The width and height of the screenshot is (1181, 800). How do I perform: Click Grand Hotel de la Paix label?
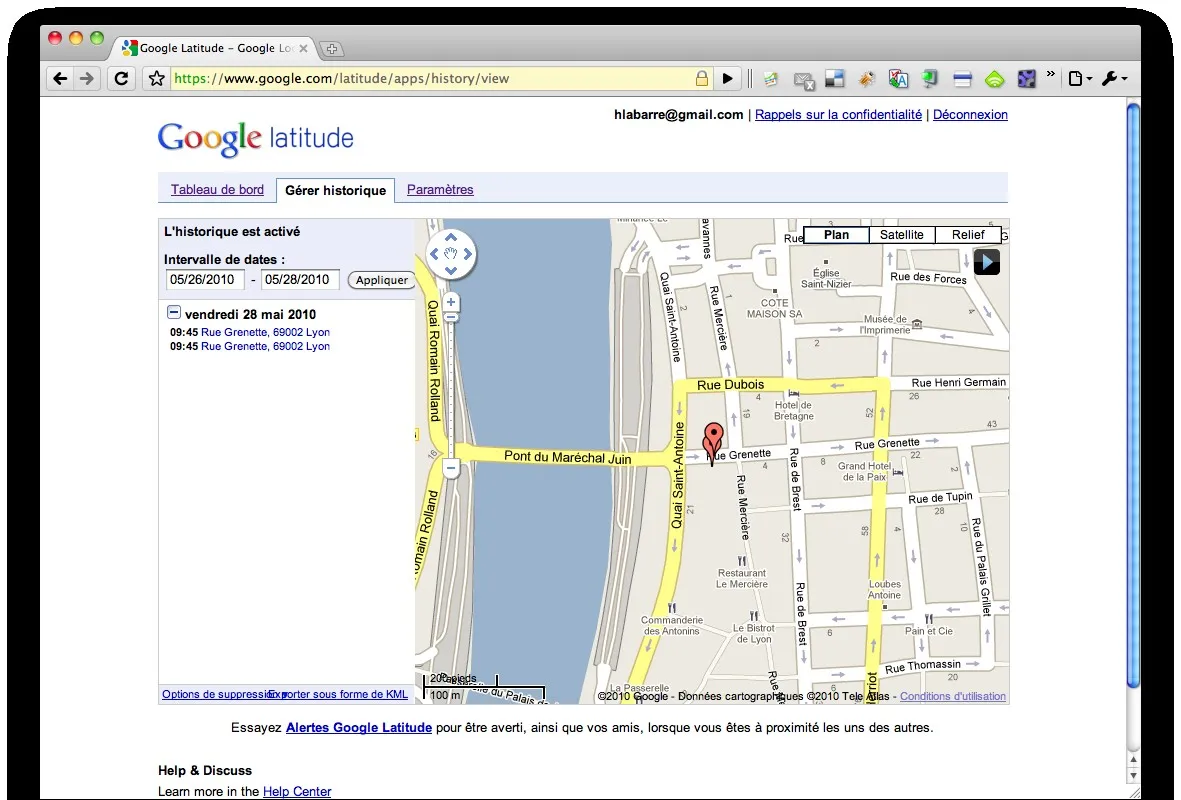click(x=864, y=472)
